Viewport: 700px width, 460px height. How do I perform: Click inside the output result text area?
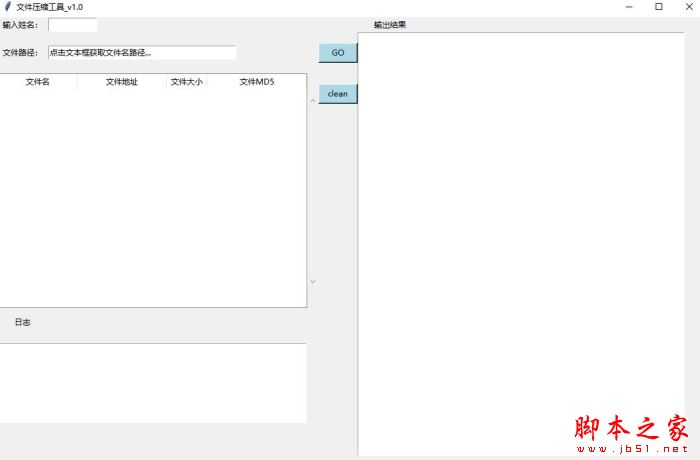[x=521, y=244]
